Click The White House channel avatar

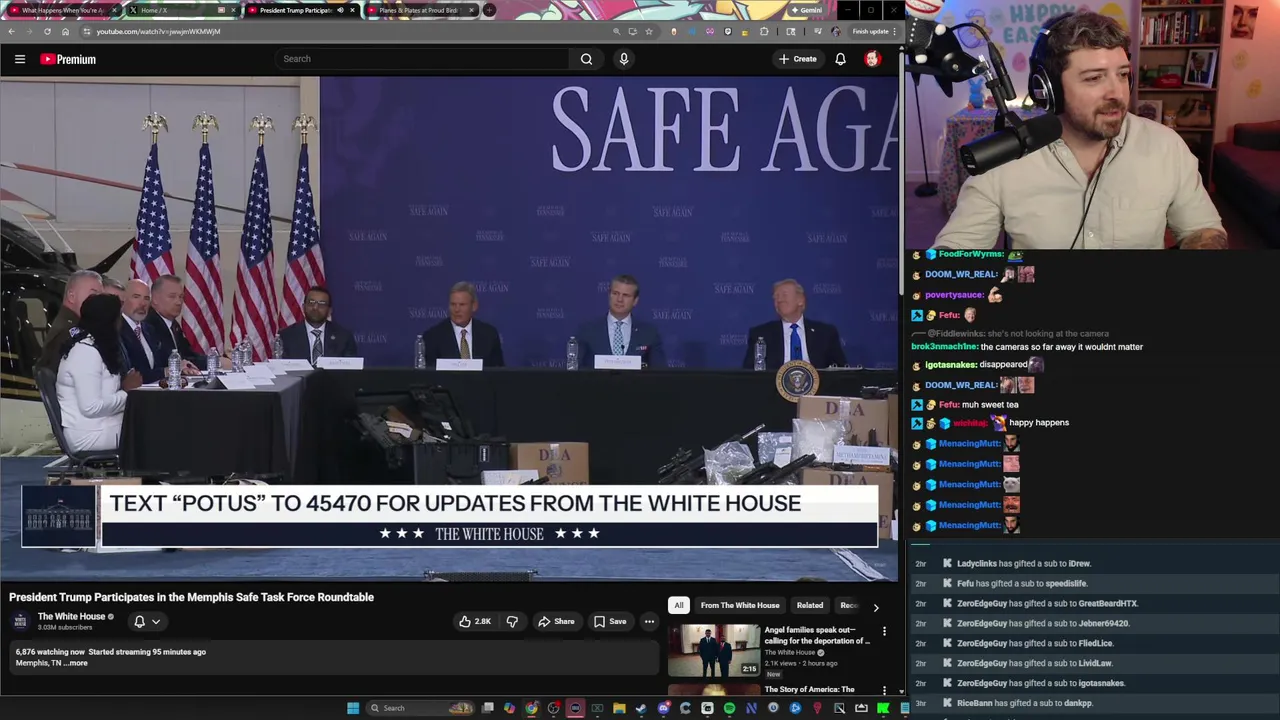coord(20,621)
